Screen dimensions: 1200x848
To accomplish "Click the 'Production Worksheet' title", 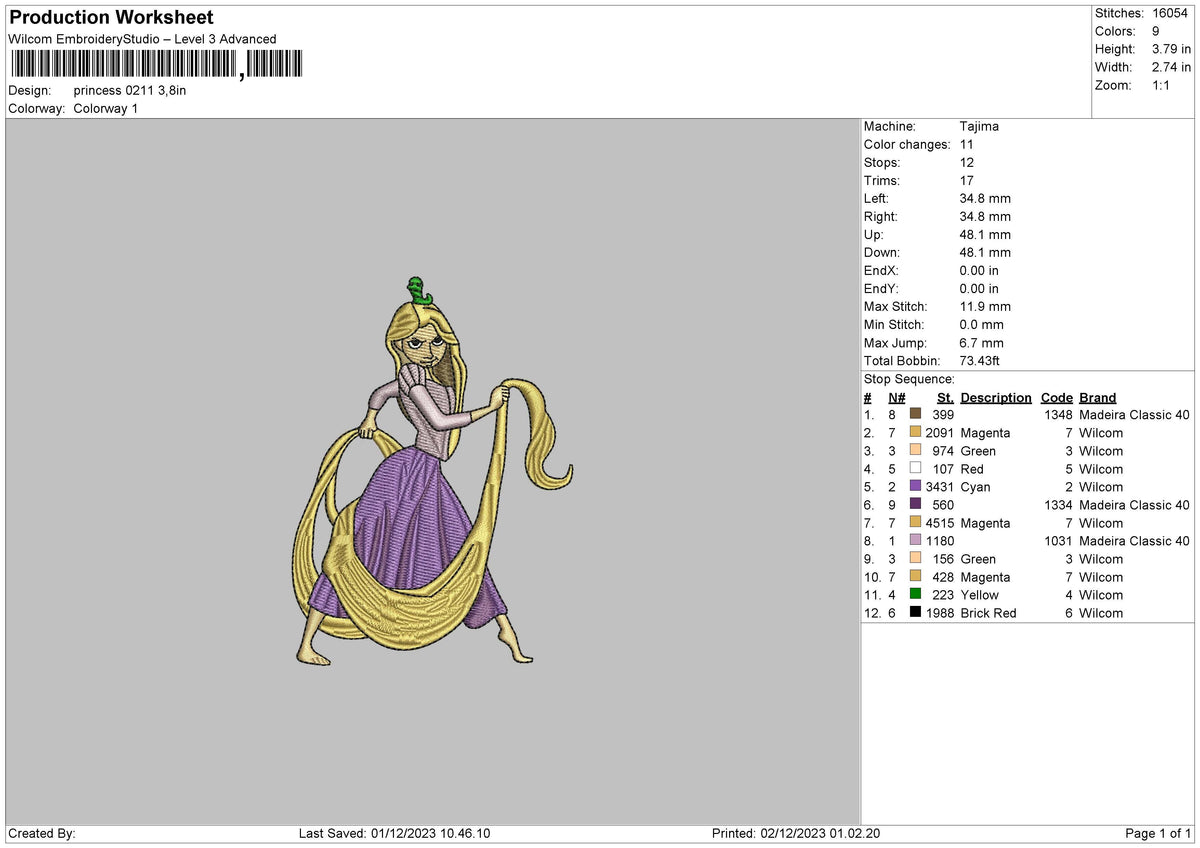I will click(111, 18).
